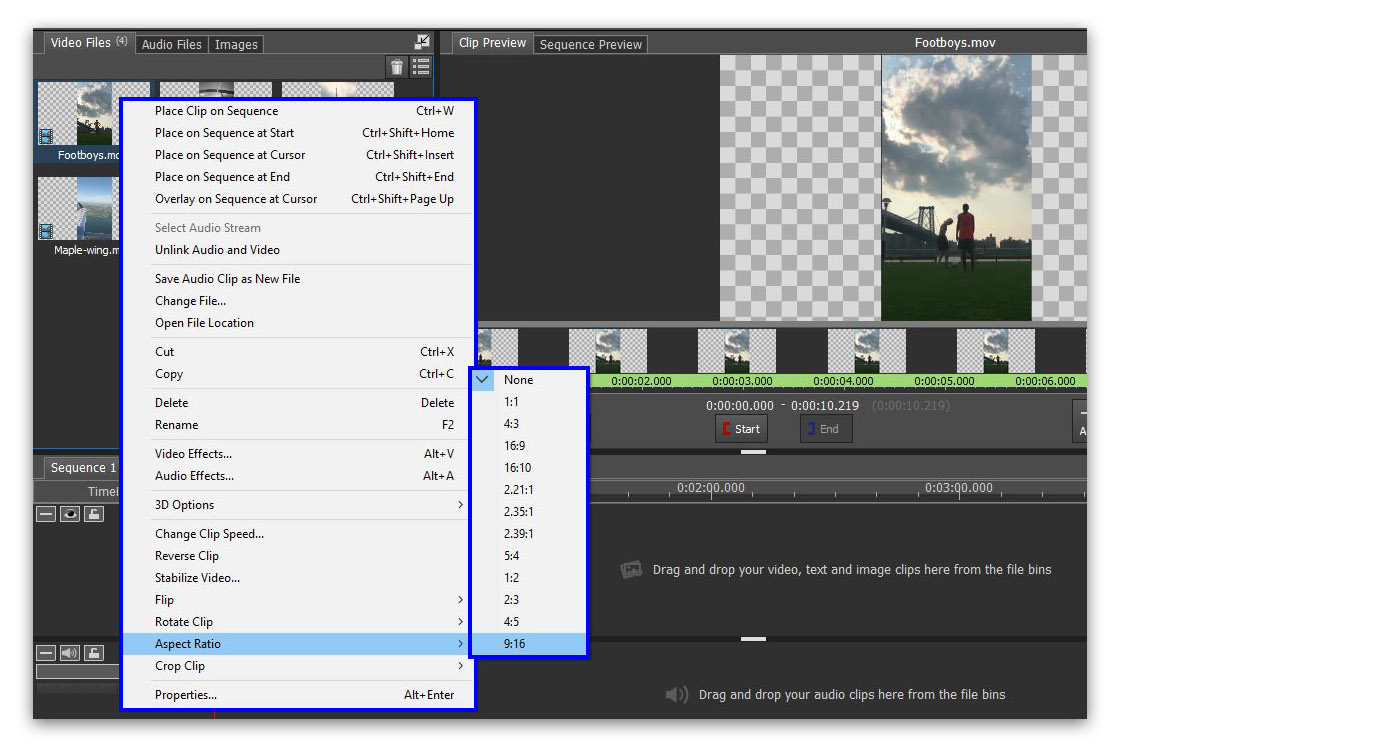This screenshot has height=749, width=1400.
Task: Open the Sequence Preview tab
Action: point(589,43)
